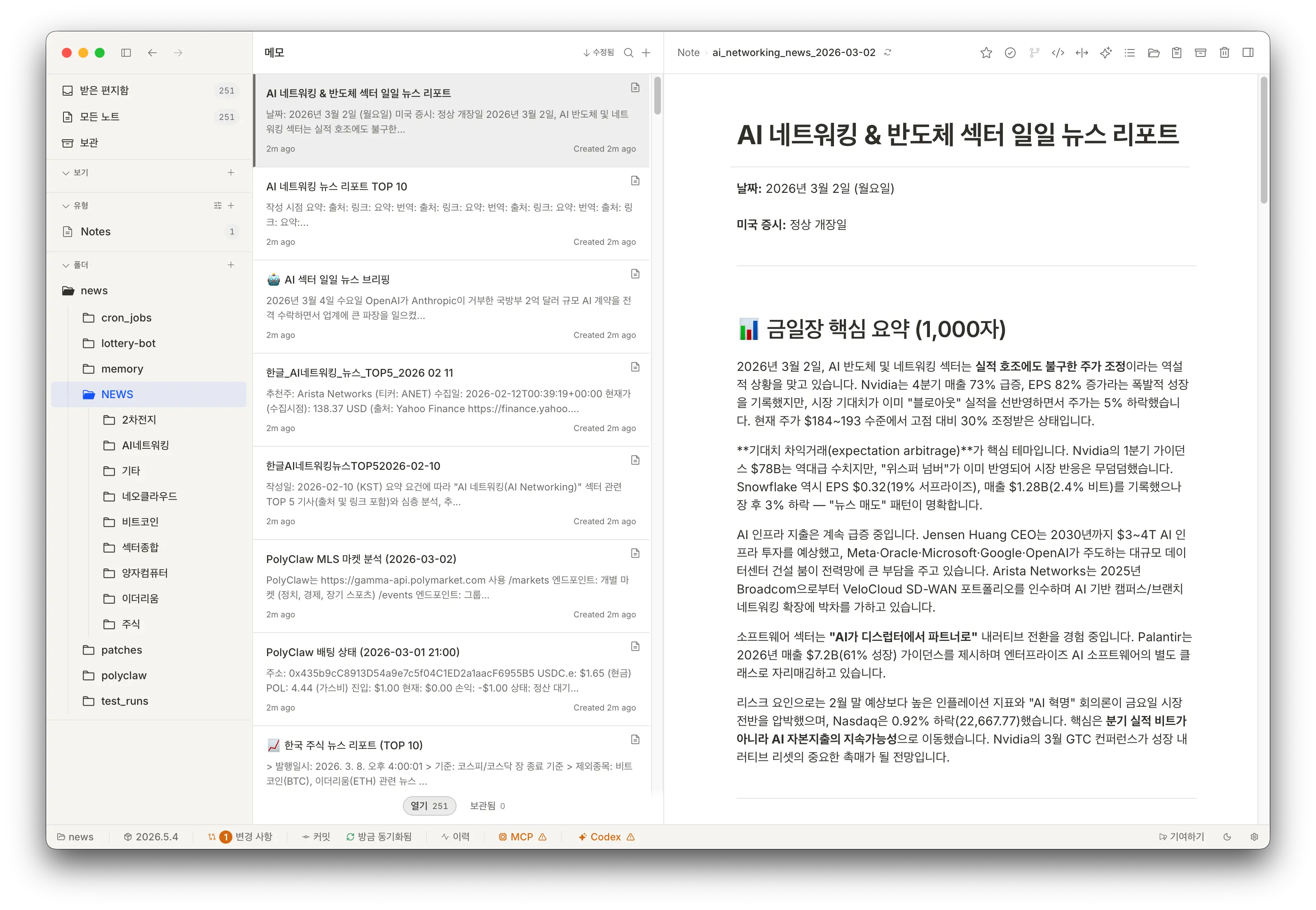The width and height of the screenshot is (1316, 910).
Task: Open the AI sparkle assistant icon
Action: point(1106,53)
